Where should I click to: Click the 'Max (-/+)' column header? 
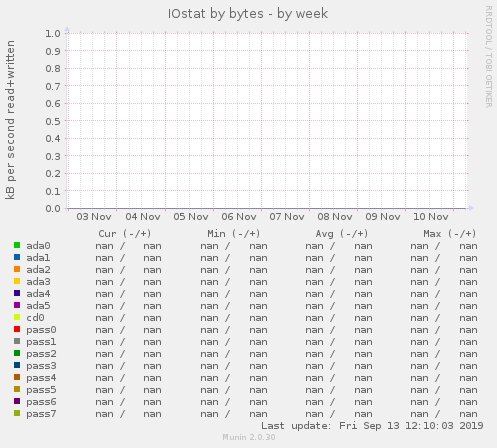(450, 234)
